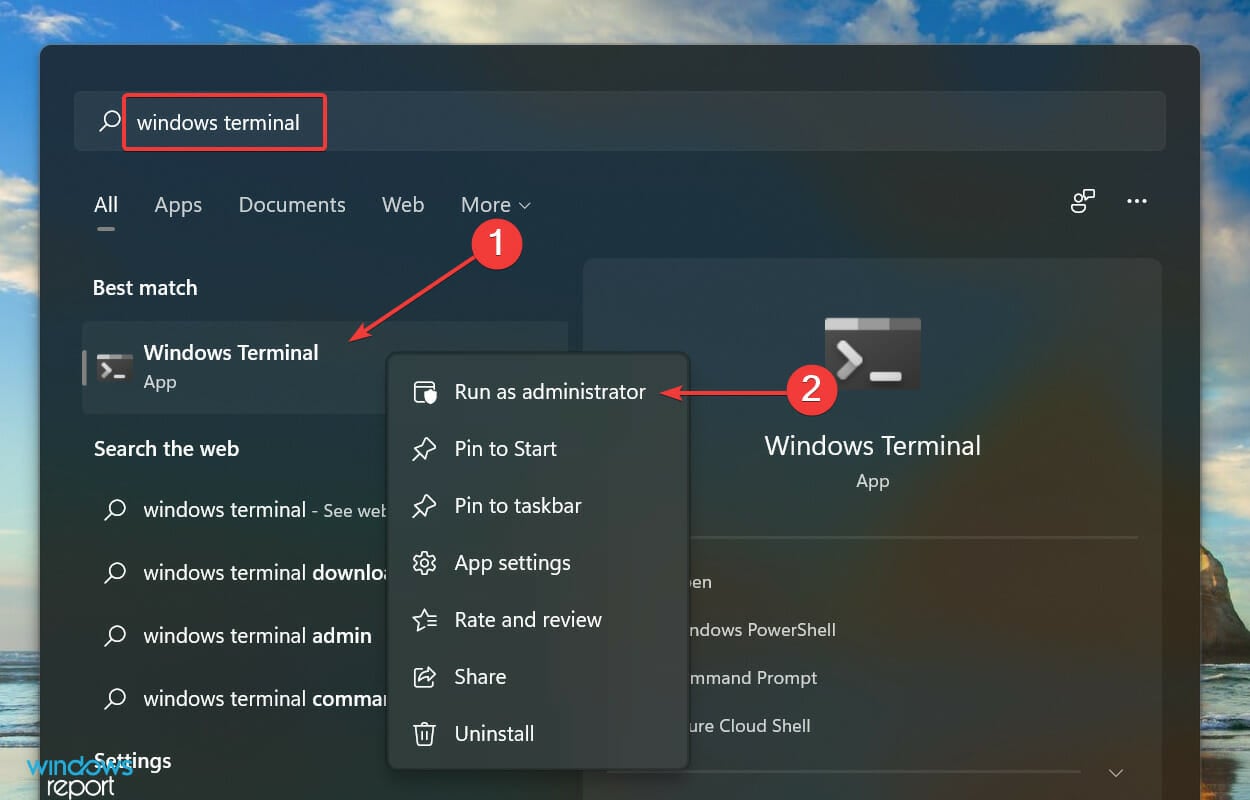Click the Pin to Start pin icon
The height and width of the screenshot is (800, 1250).
426,449
